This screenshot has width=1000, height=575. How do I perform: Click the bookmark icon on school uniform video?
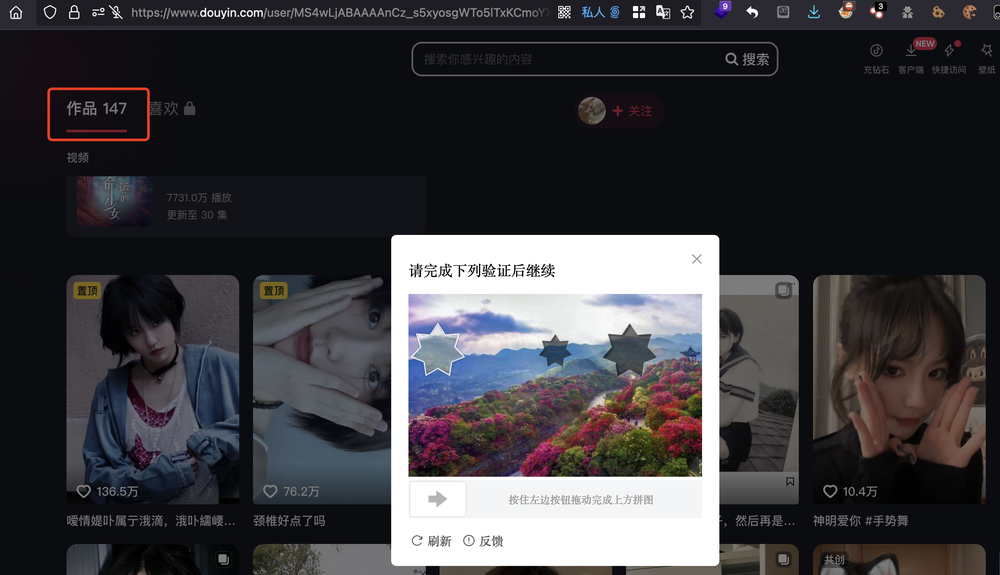tap(790, 481)
